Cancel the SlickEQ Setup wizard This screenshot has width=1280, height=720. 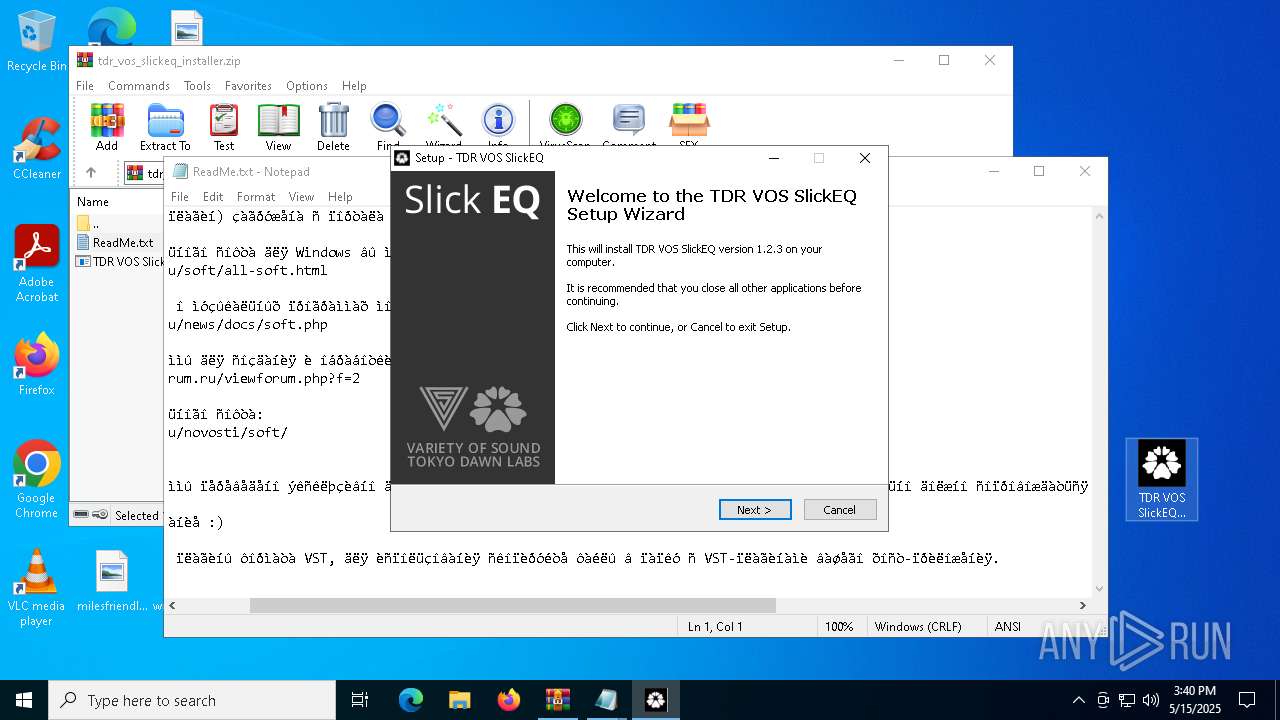840,510
